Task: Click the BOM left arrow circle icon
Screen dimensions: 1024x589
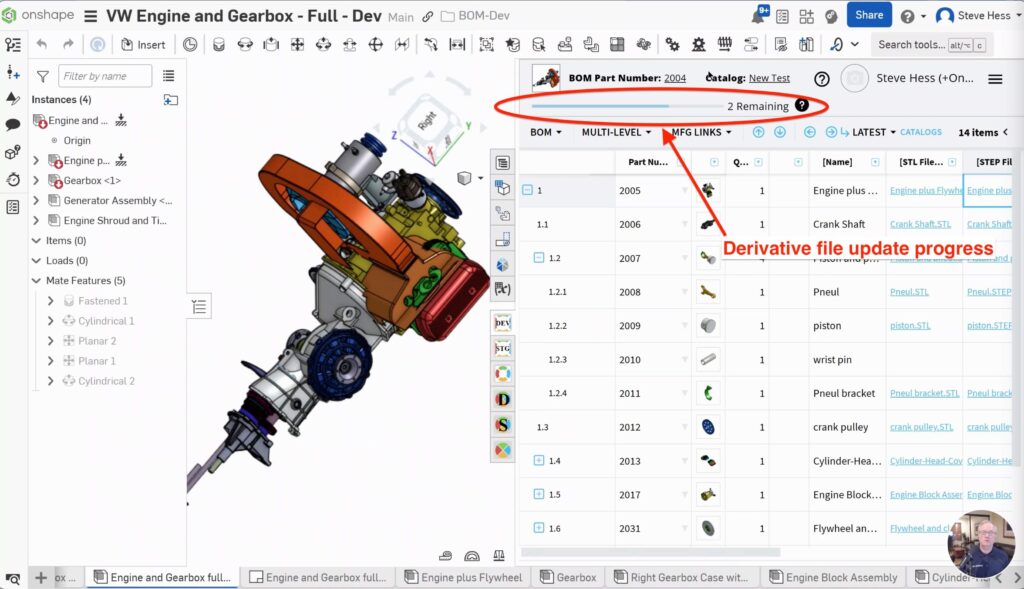Action: (x=810, y=132)
